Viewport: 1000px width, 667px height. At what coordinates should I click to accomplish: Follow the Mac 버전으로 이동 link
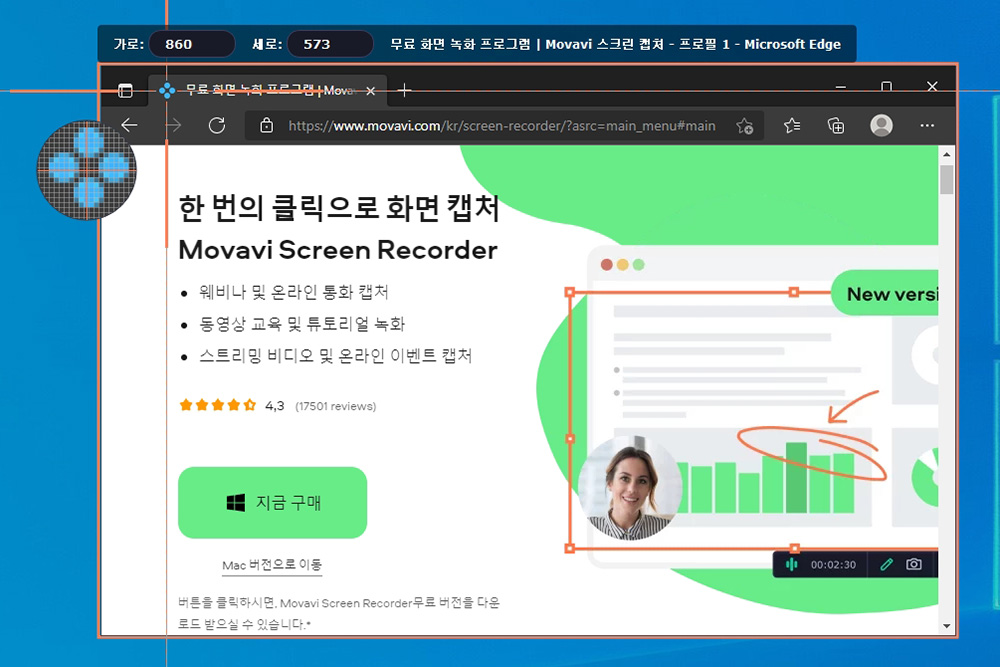pyautogui.click(x=272, y=565)
